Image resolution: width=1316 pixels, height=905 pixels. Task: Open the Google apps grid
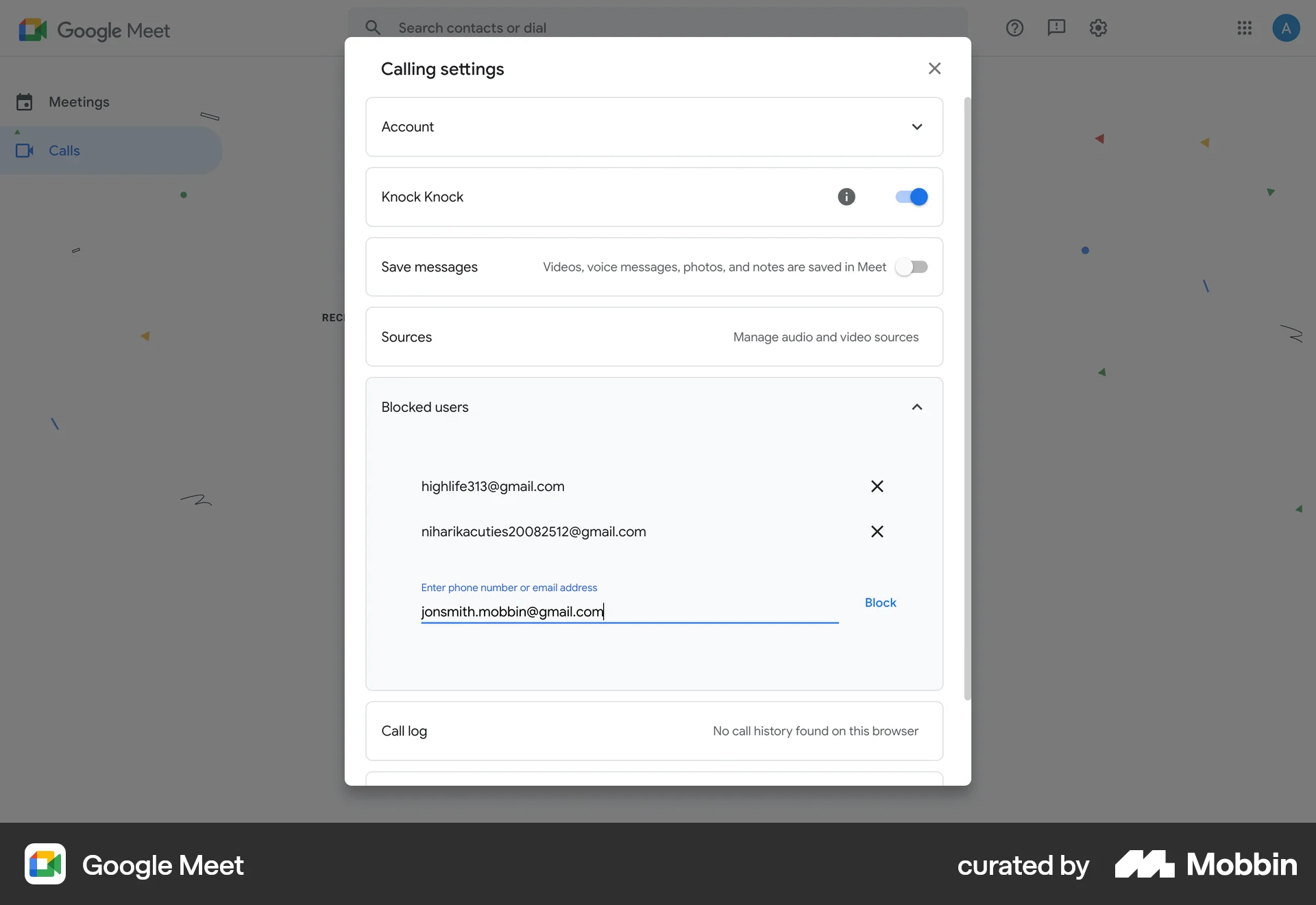[x=1245, y=27]
